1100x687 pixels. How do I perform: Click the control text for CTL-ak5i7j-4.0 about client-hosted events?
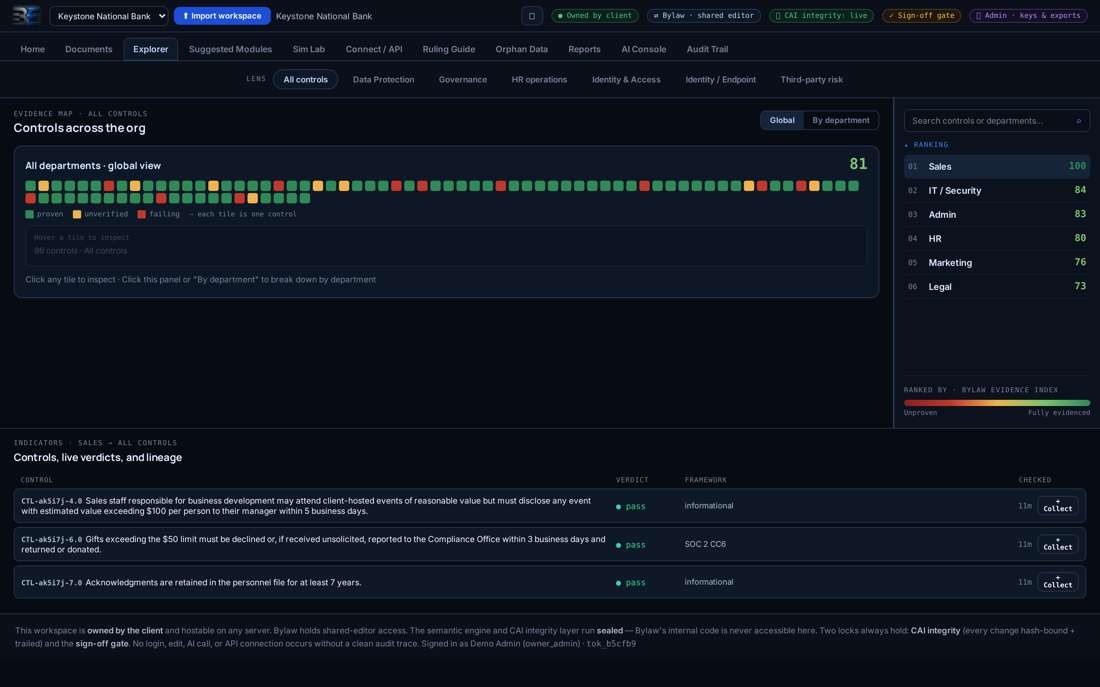click(306, 506)
